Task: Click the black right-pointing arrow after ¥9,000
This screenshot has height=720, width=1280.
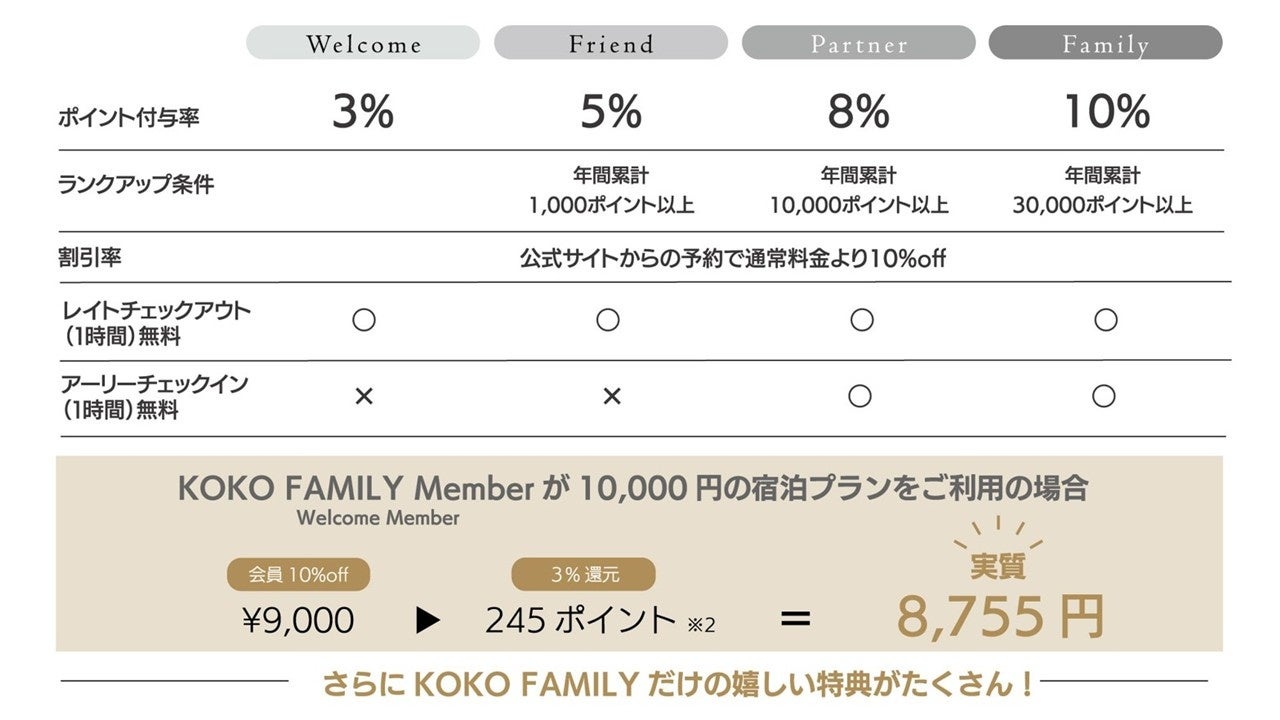Action: tap(428, 620)
